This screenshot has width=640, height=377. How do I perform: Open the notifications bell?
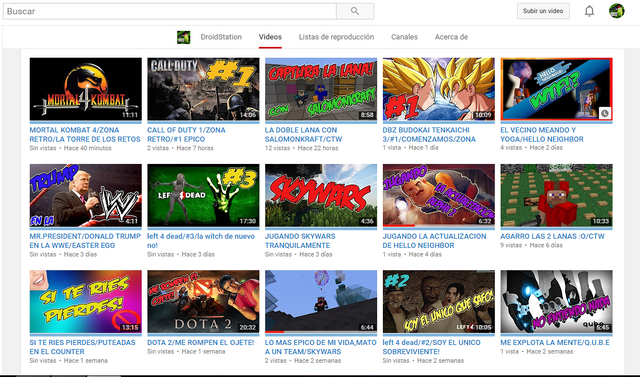(x=589, y=11)
